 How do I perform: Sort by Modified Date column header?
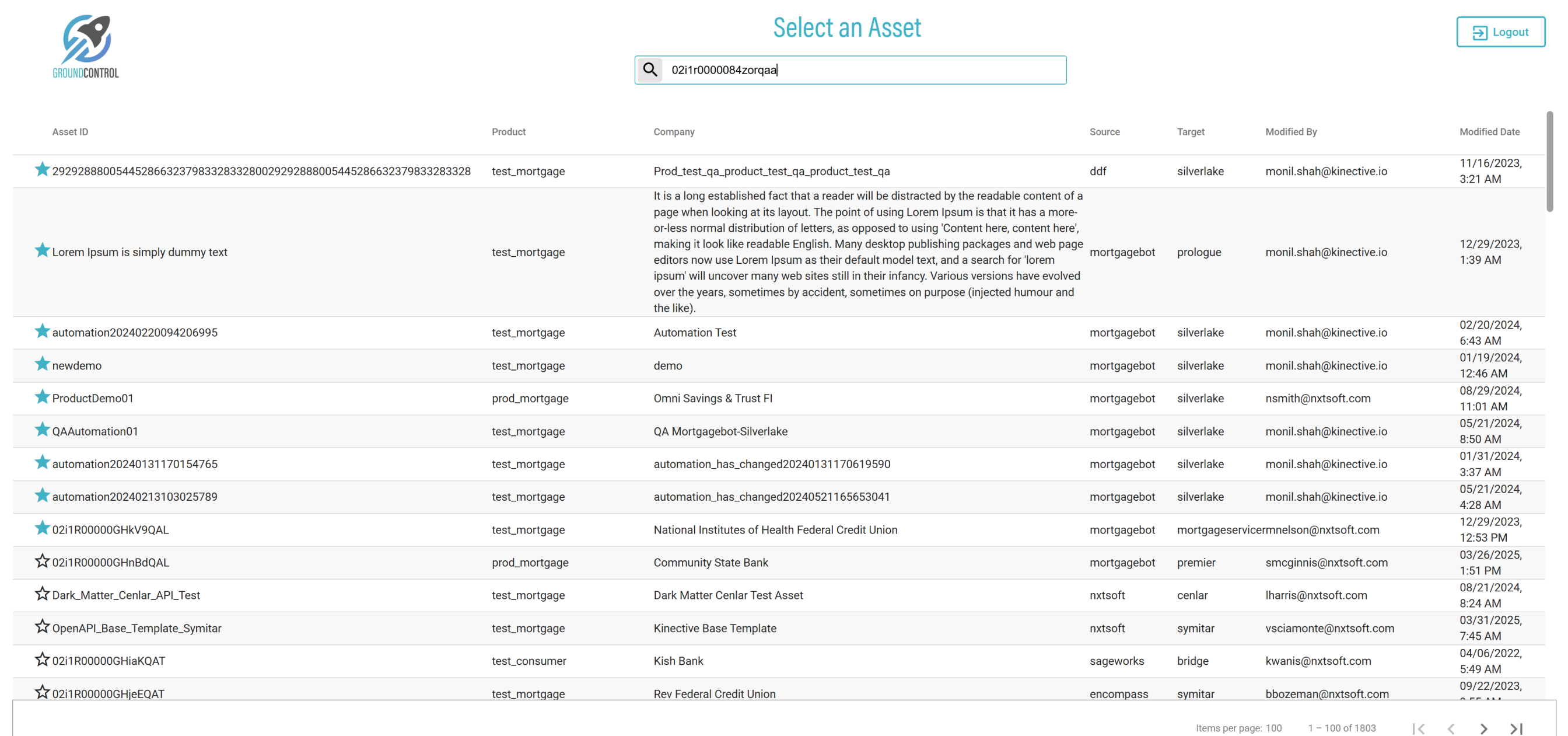1489,131
